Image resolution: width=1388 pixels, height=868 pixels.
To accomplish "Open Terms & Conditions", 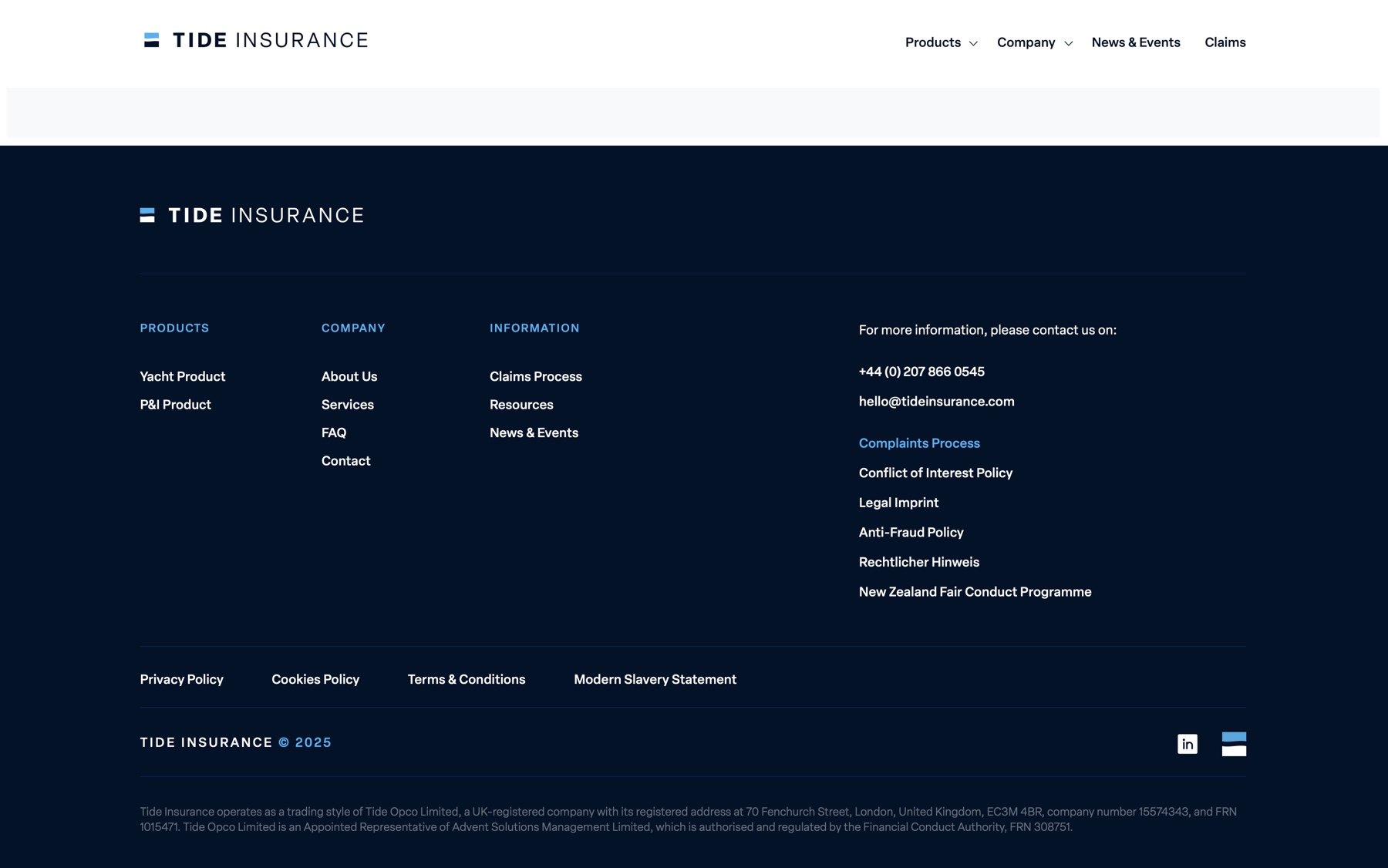I will tap(467, 679).
